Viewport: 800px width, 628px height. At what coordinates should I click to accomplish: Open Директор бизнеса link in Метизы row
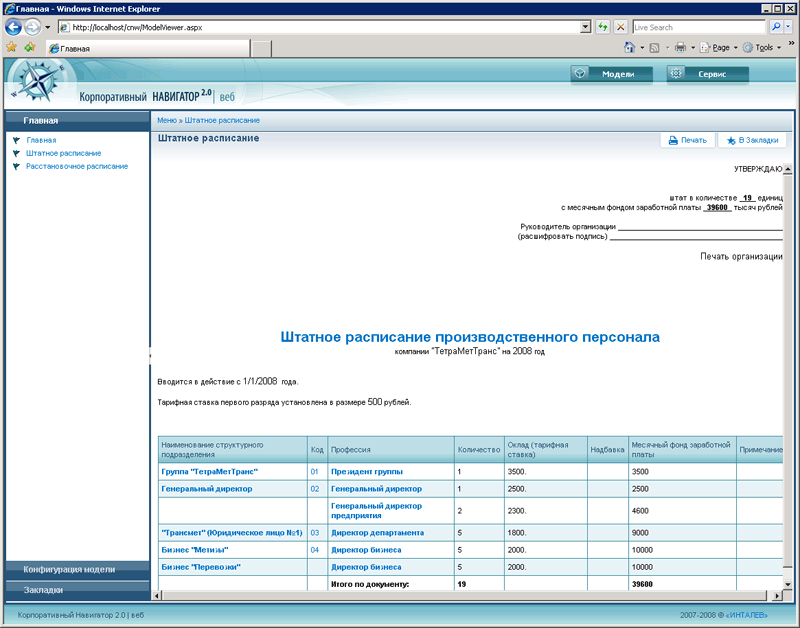(x=366, y=550)
